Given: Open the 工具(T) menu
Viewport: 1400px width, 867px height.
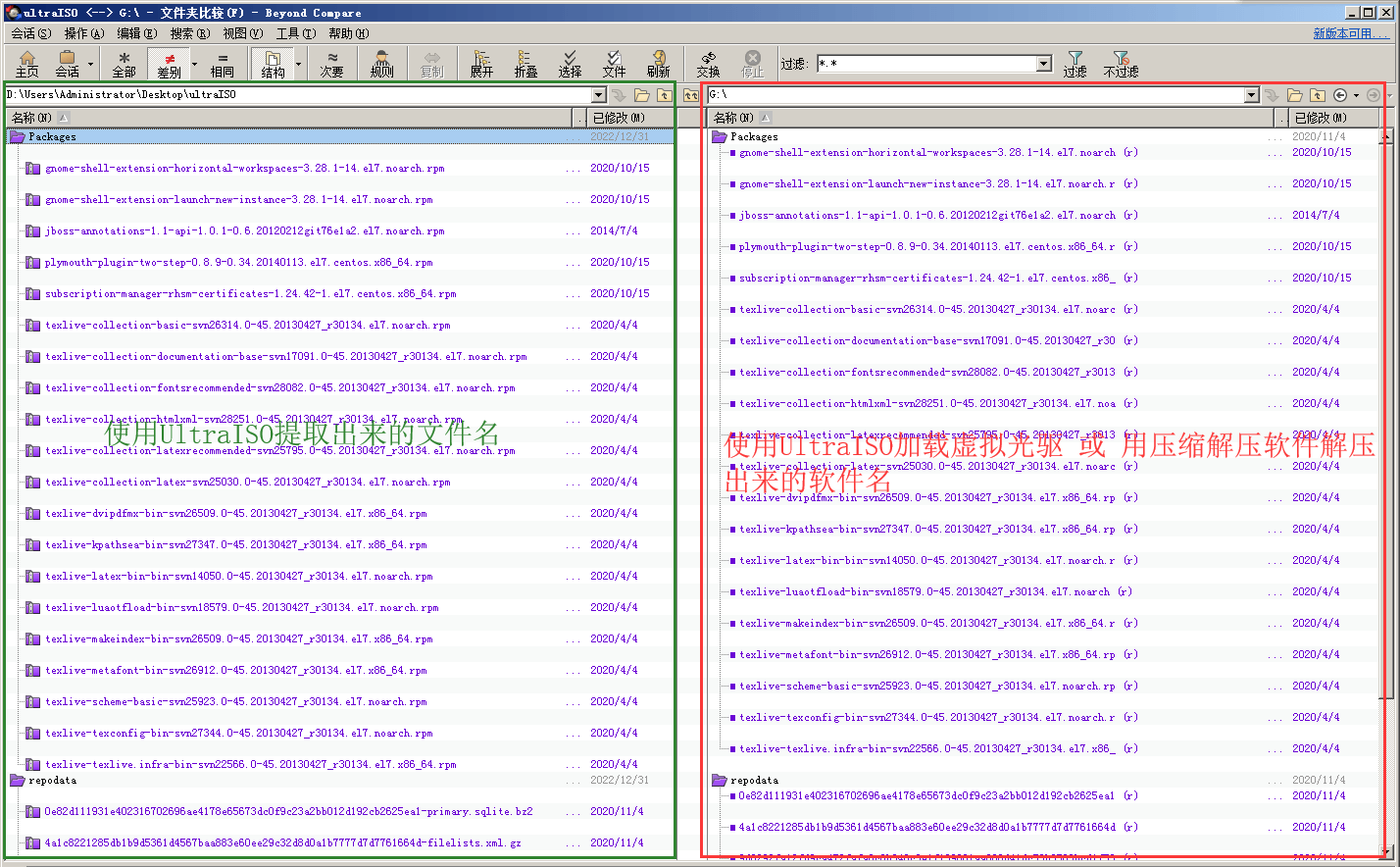Looking at the screenshot, I should (x=295, y=33).
